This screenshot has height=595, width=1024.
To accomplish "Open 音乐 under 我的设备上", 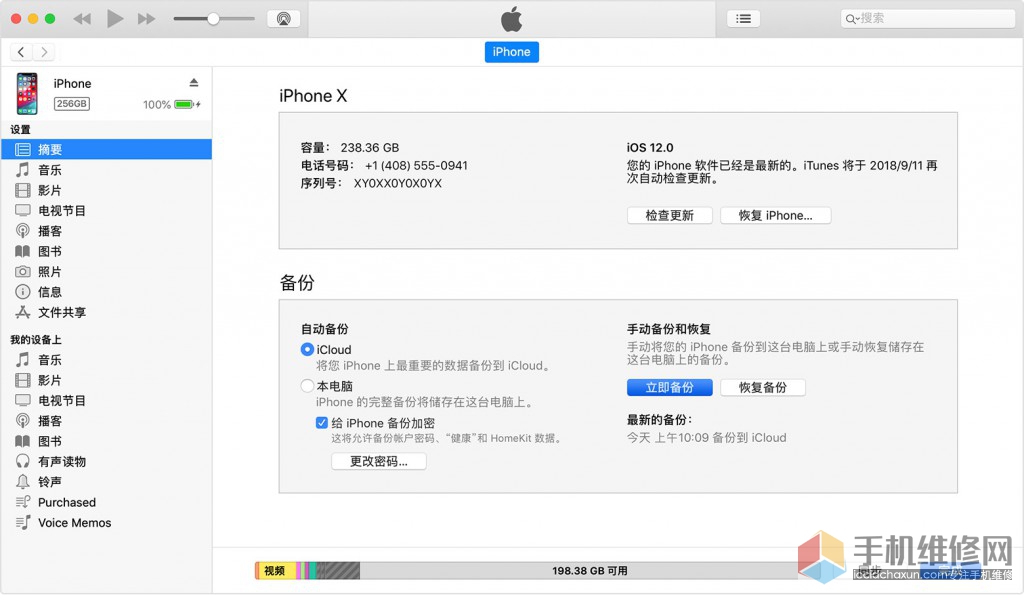I will (106, 360).
